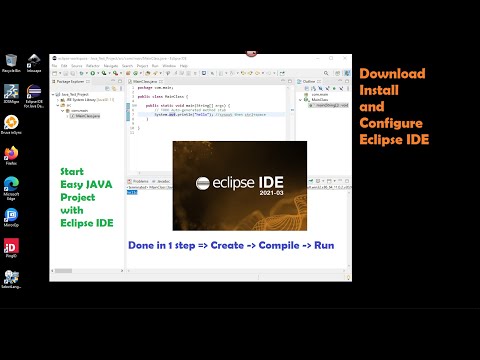Select main(String[]) method in Outline

[x=329, y=105]
